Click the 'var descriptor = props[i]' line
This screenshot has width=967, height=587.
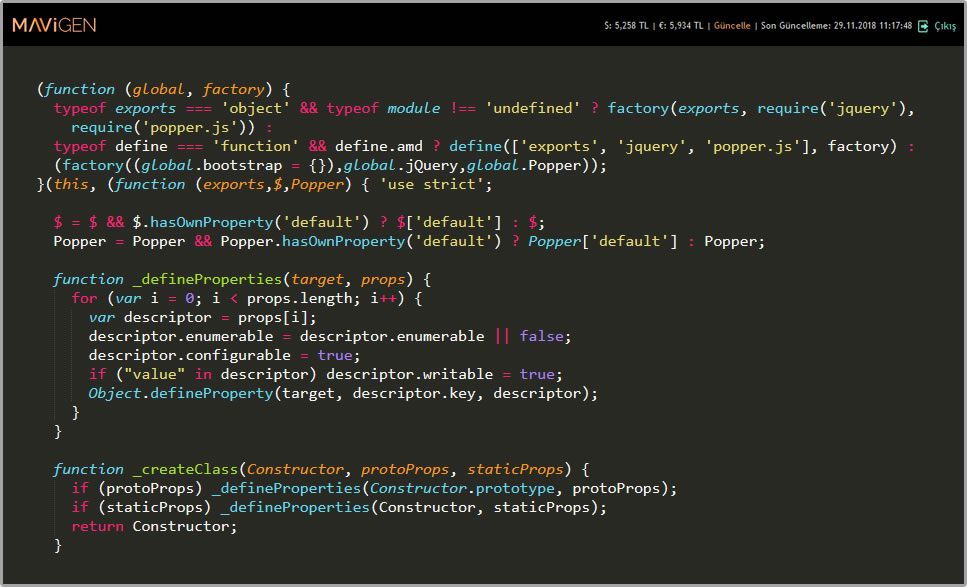[x=202, y=317]
